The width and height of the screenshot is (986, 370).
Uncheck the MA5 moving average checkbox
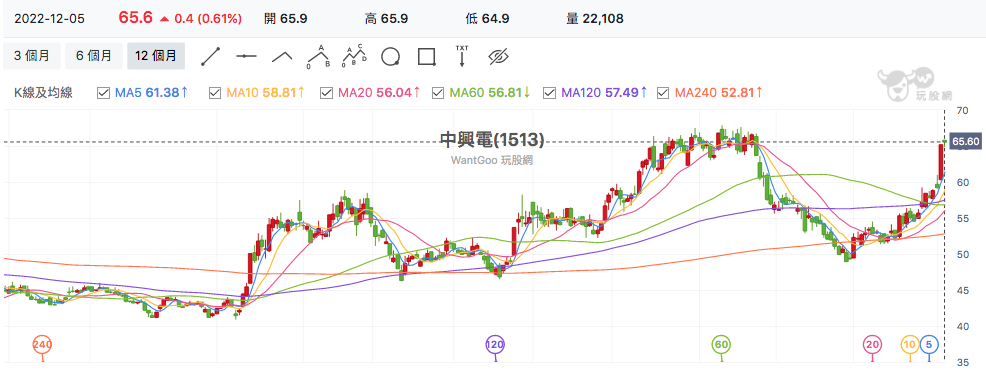[104, 93]
